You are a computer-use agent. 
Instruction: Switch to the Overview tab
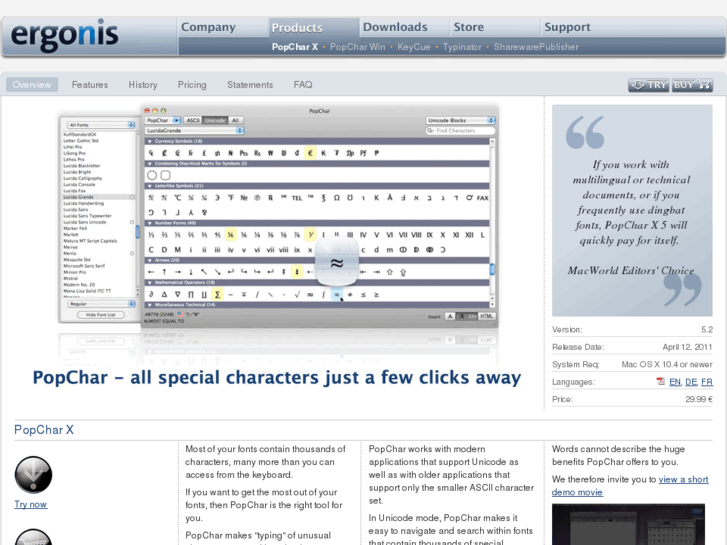tap(32, 84)
